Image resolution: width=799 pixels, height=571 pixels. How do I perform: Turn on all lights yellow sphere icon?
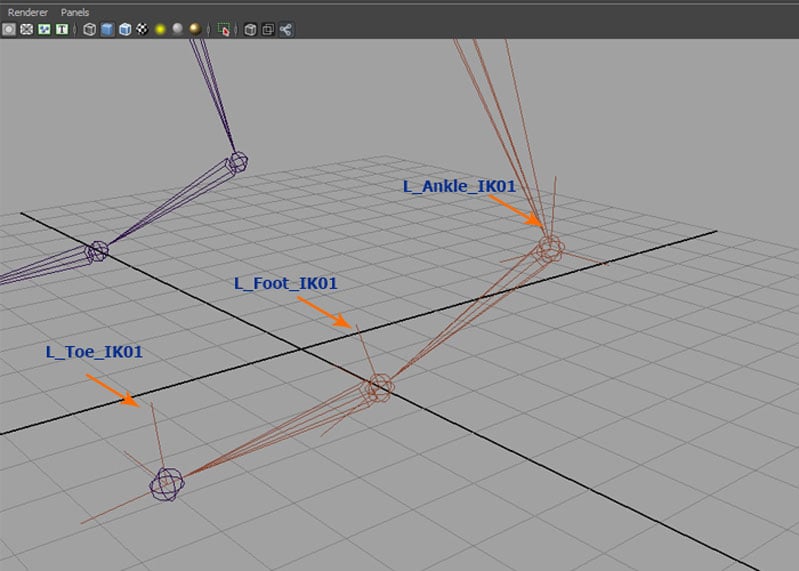click(x=160, y=30)
